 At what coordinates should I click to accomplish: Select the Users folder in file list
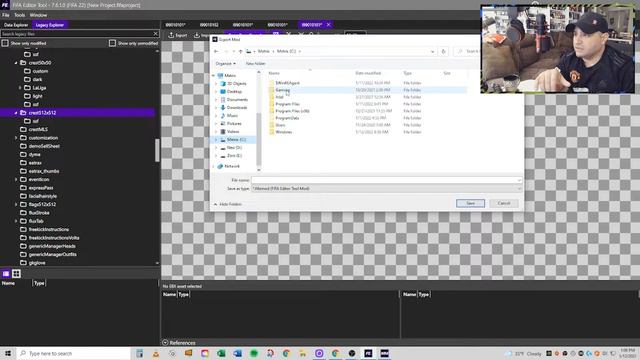pos(280,125)
